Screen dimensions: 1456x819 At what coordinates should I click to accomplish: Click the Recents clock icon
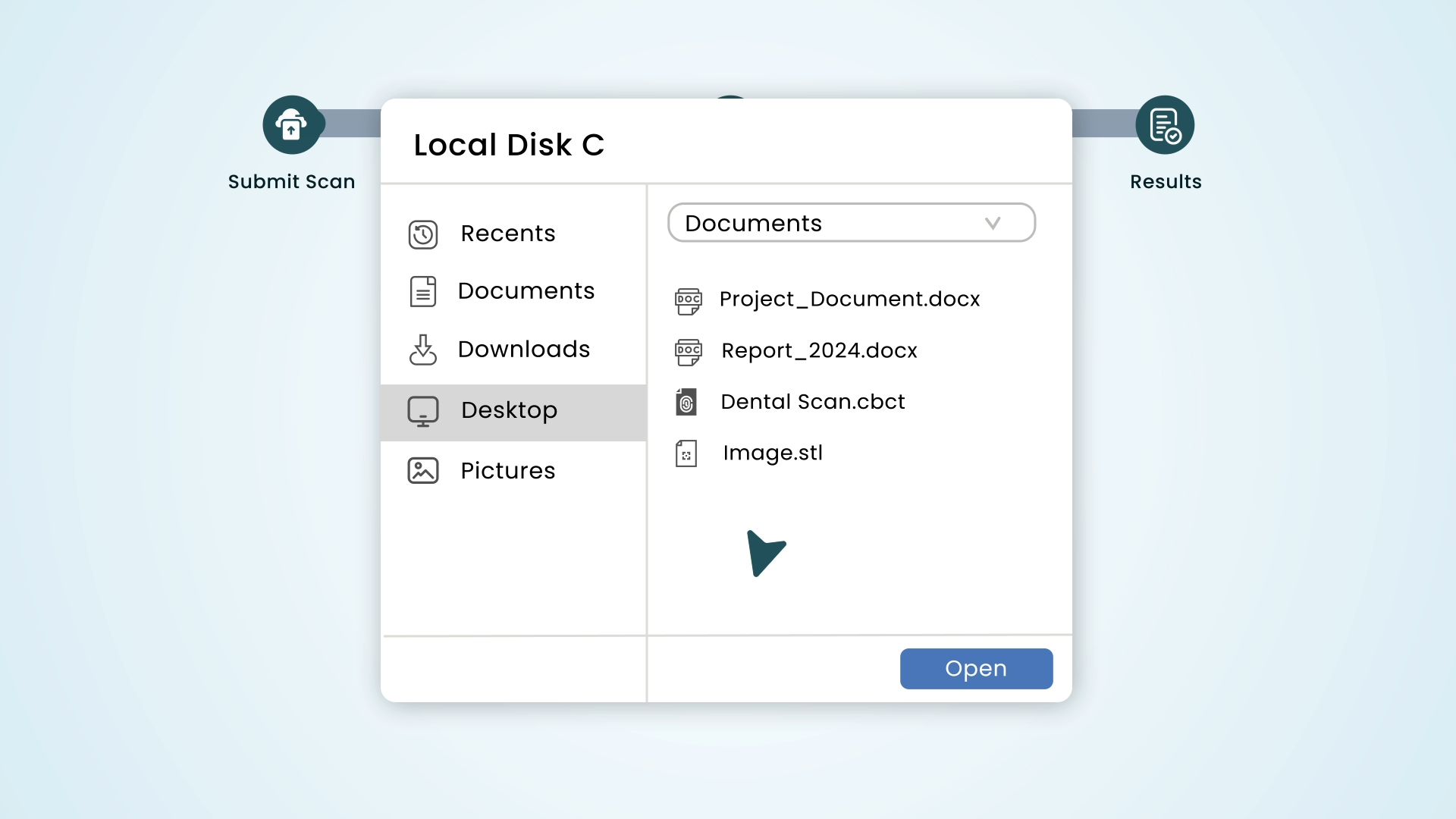[x=423, y=234]
